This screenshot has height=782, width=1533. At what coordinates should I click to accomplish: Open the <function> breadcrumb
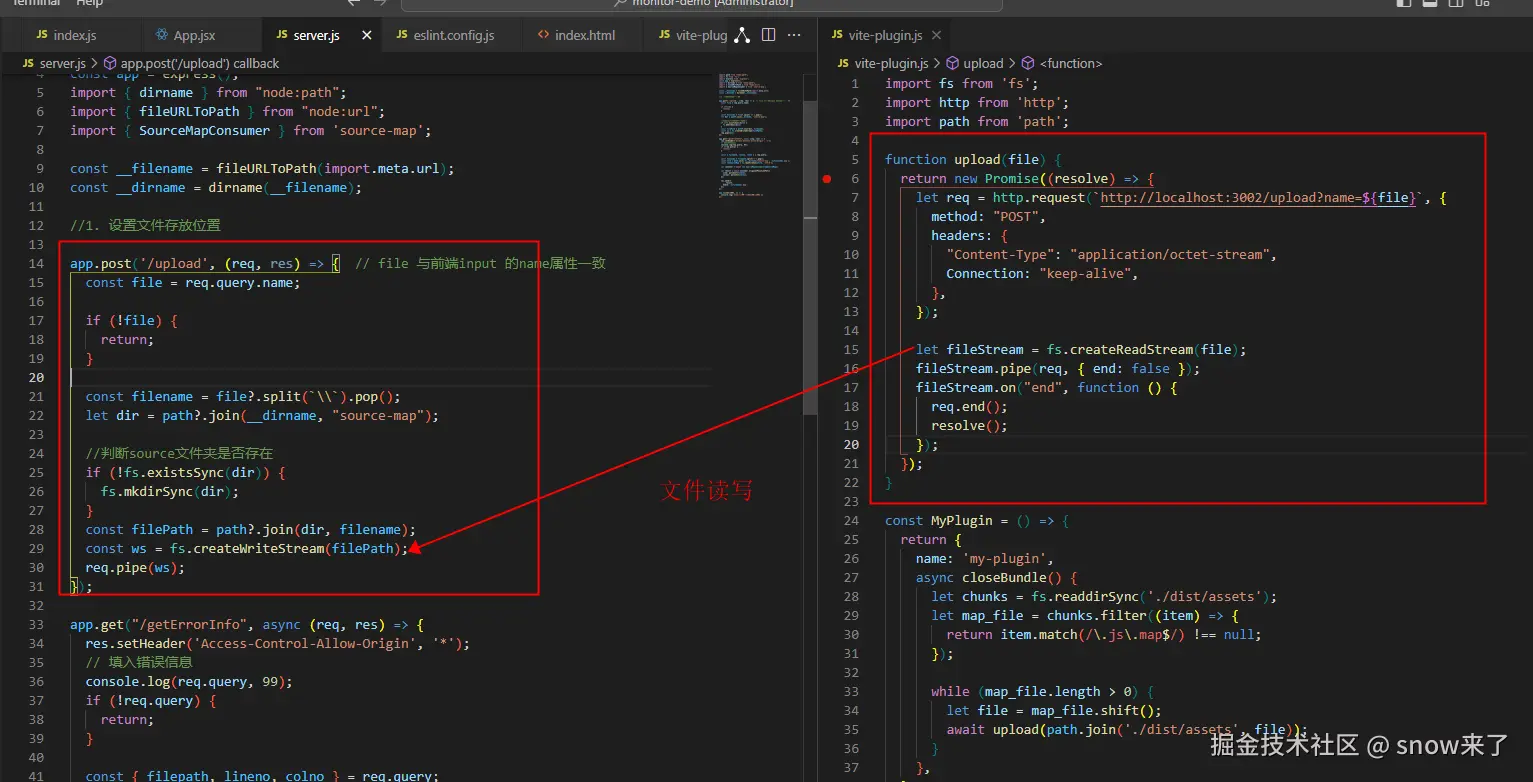click(x=1071, y=63)
